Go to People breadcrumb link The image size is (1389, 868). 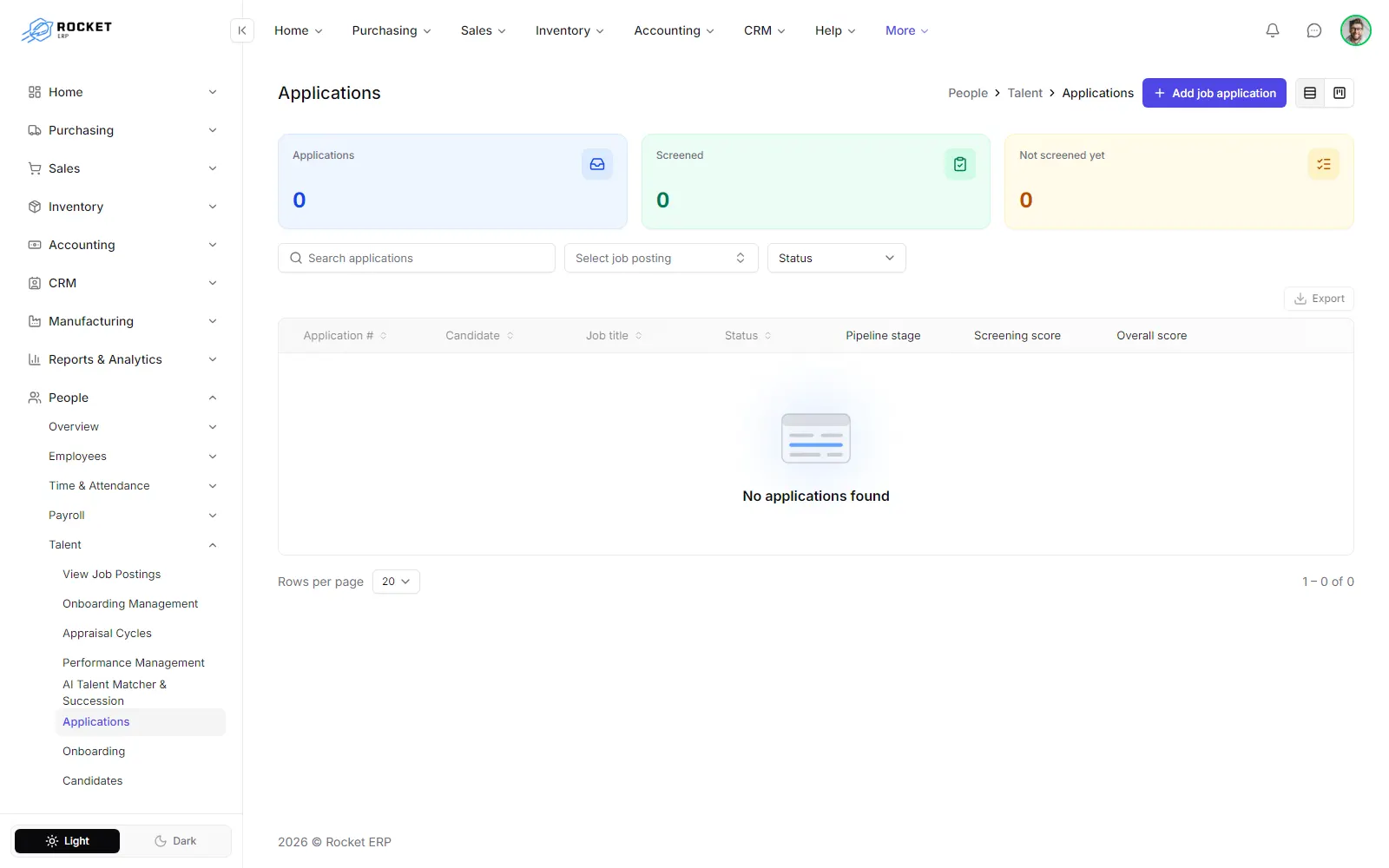point(968,93)
